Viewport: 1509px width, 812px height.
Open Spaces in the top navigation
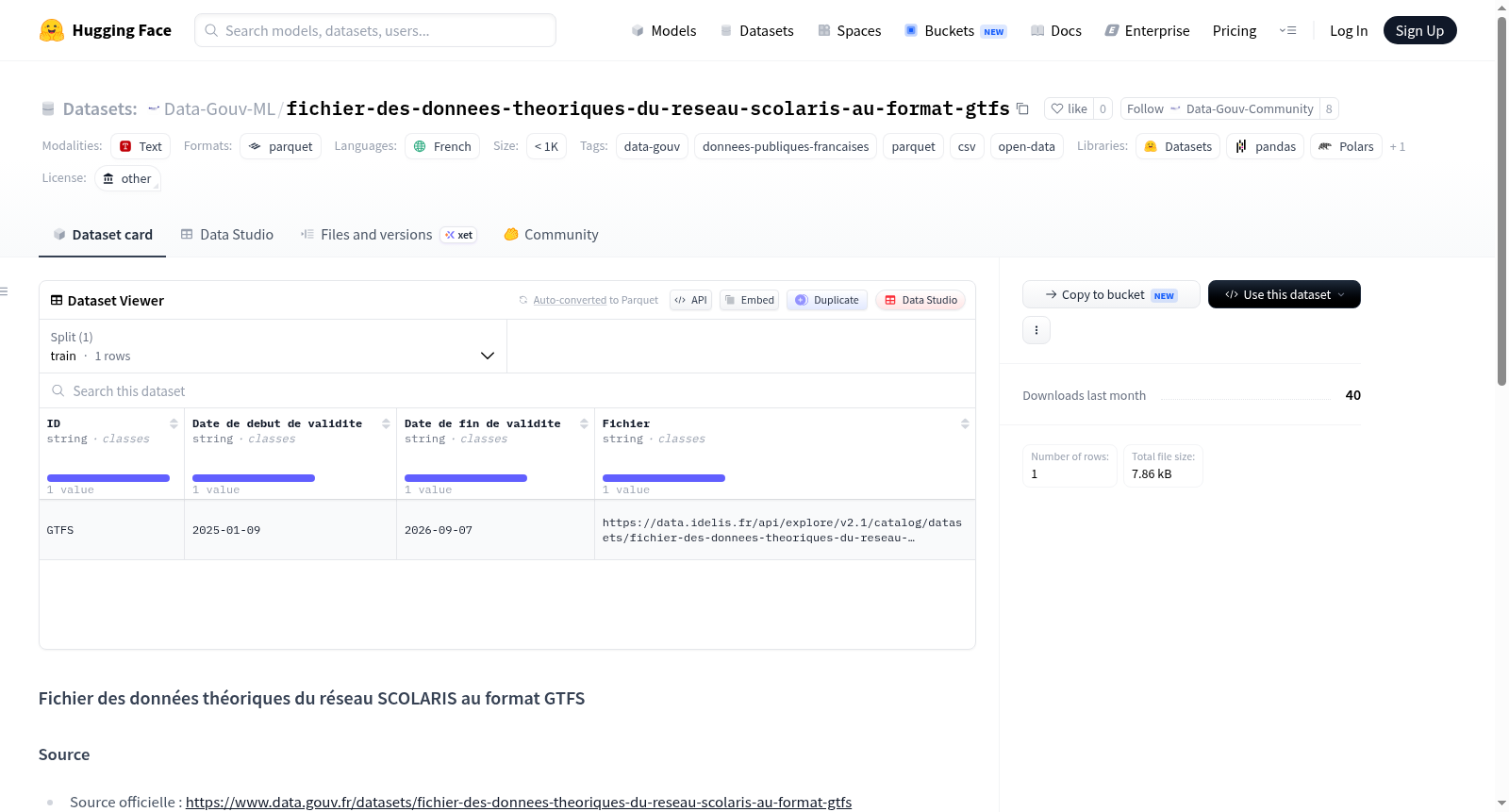[x=850, y=30]
